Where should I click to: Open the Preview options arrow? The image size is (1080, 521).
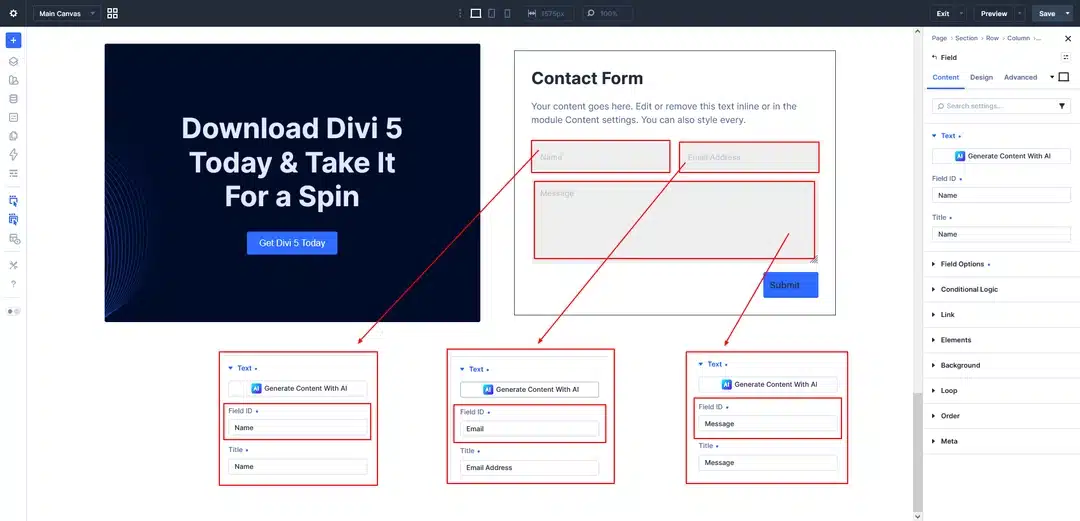click(x=1020, y=13)
